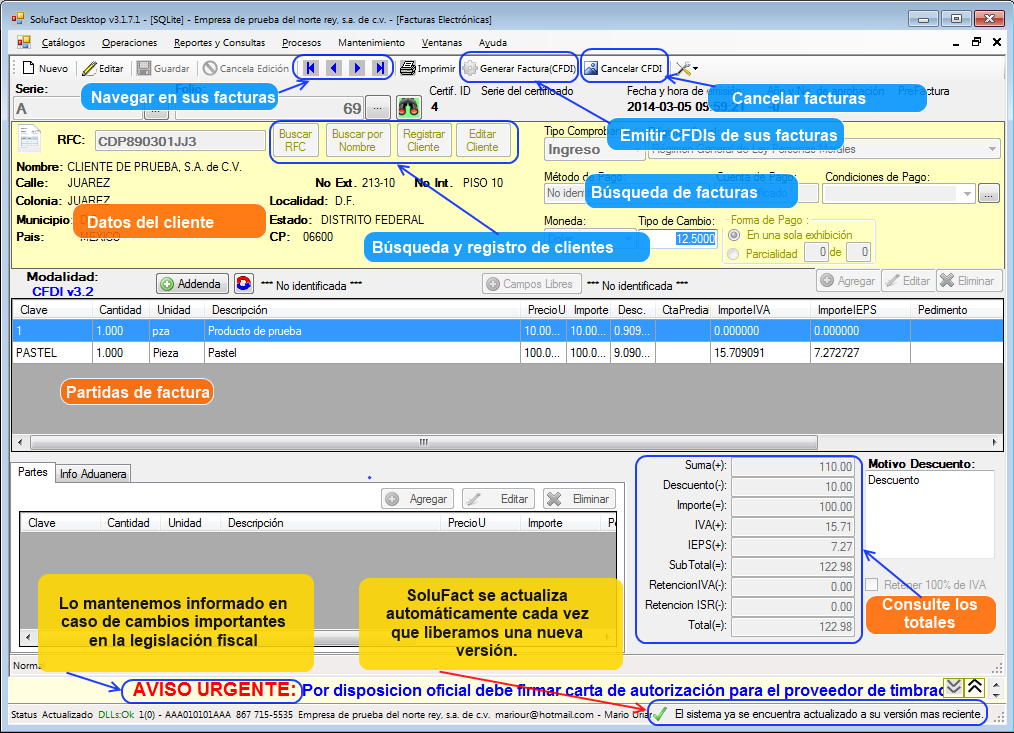Click the Nuevo new-invoice icon
Viewport: 1014px width, 733px height.
28,68
